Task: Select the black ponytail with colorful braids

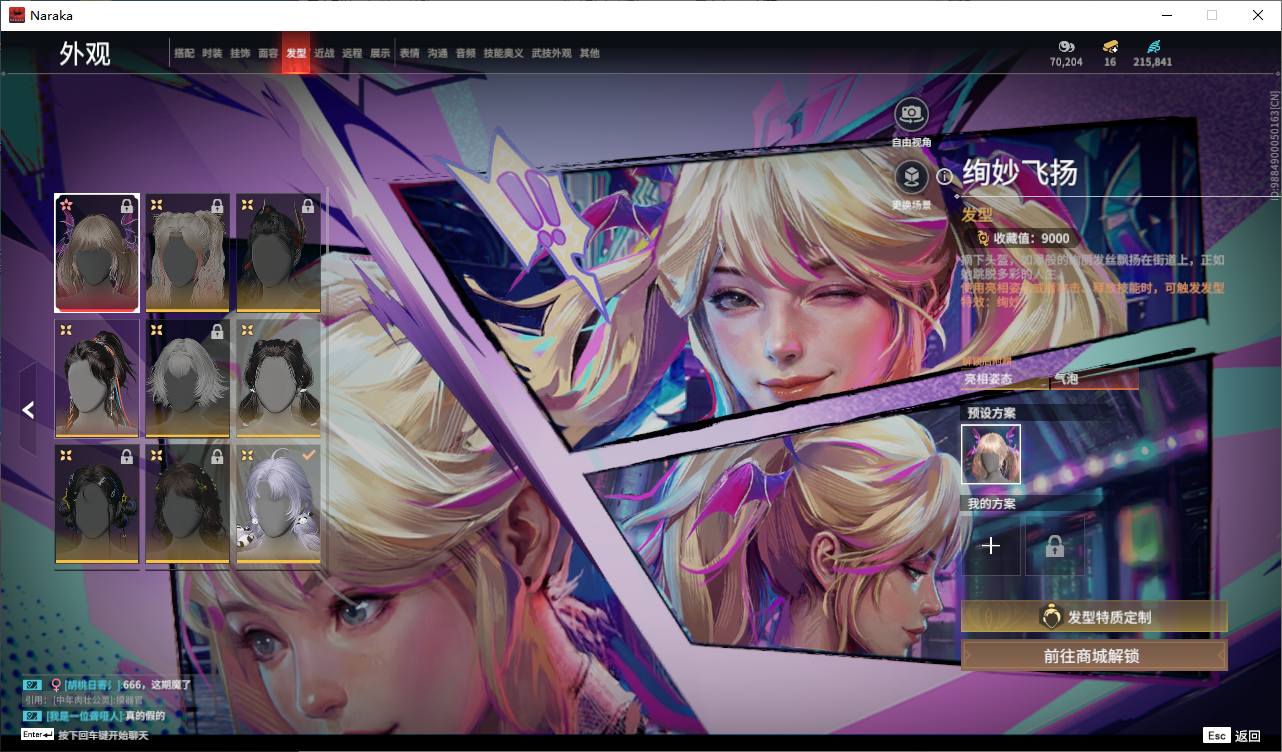Action: tap(97, 378)
